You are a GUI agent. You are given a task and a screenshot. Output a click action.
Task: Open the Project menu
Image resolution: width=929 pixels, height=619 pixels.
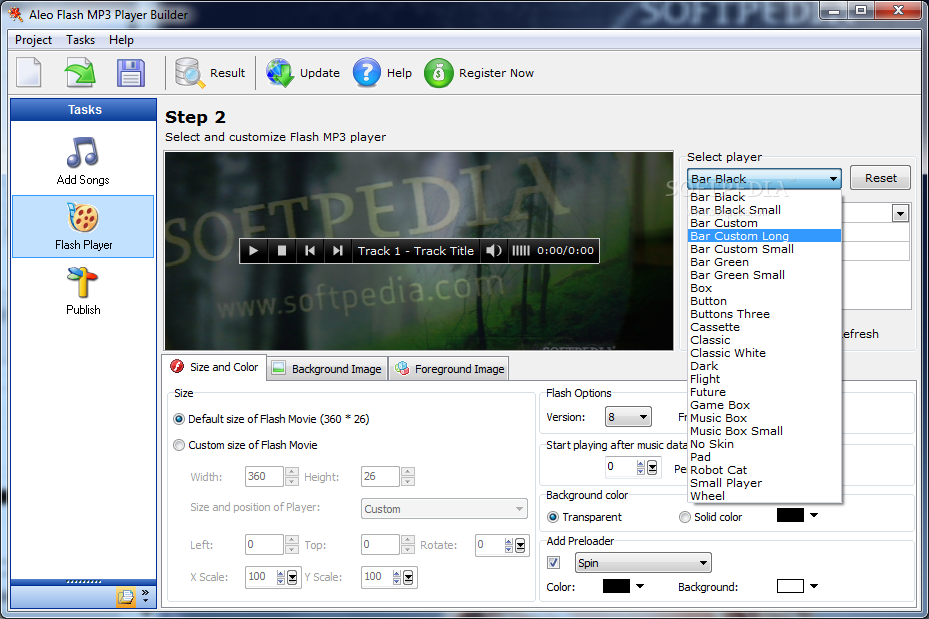click(33, 40)
